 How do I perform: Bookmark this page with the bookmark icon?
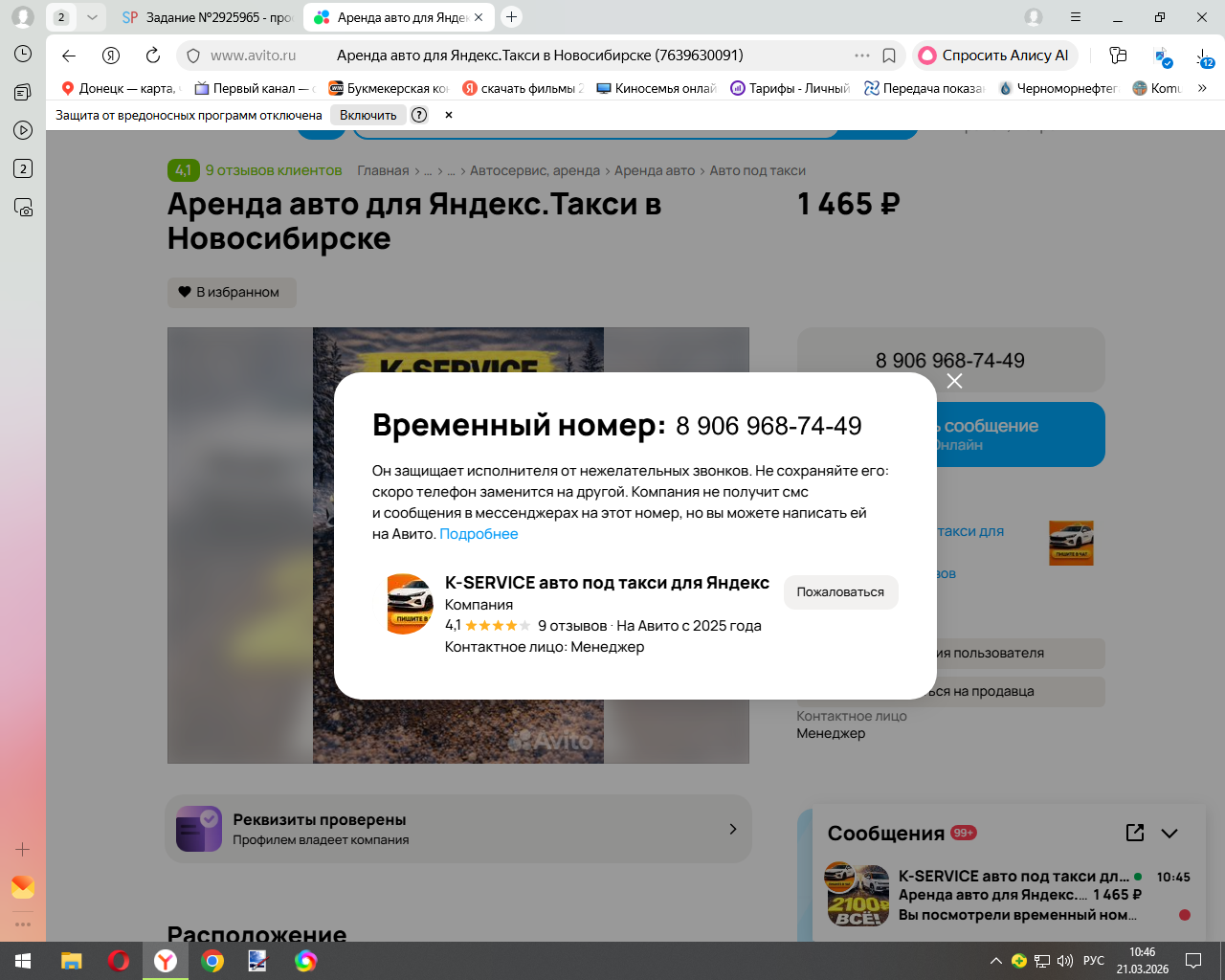(889, 56)
